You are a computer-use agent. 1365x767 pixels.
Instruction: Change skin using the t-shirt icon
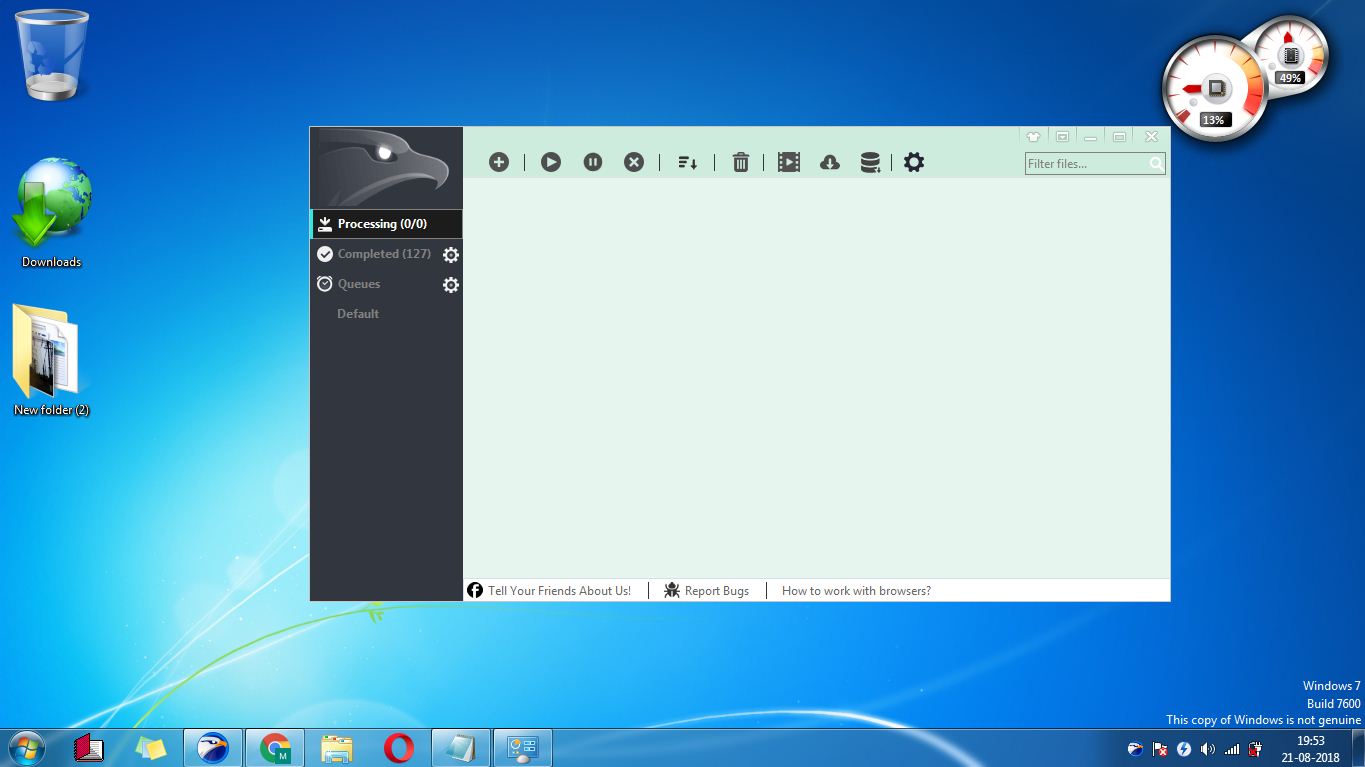coord(1033,135)
